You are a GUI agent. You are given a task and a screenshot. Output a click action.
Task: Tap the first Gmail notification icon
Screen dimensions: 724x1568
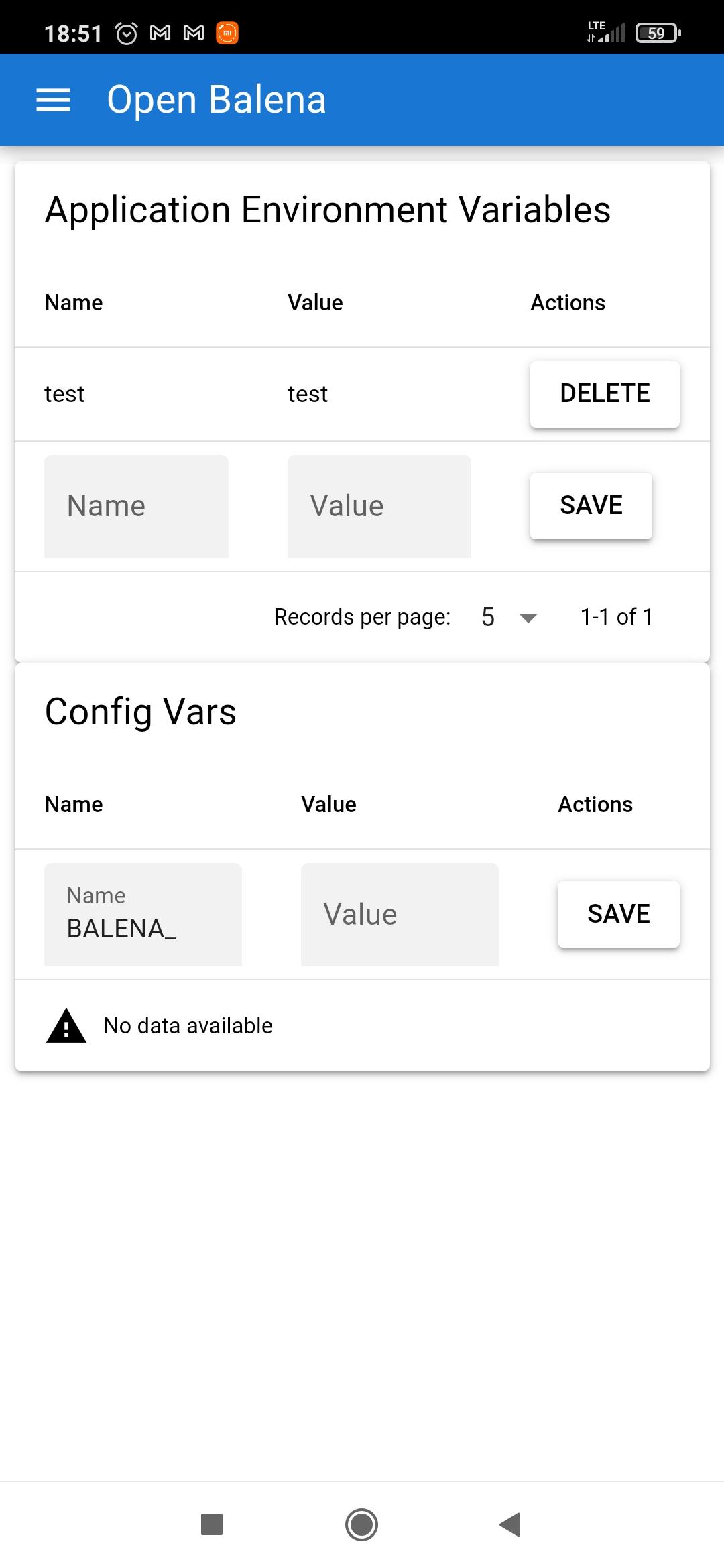click(x=160, y=33)
